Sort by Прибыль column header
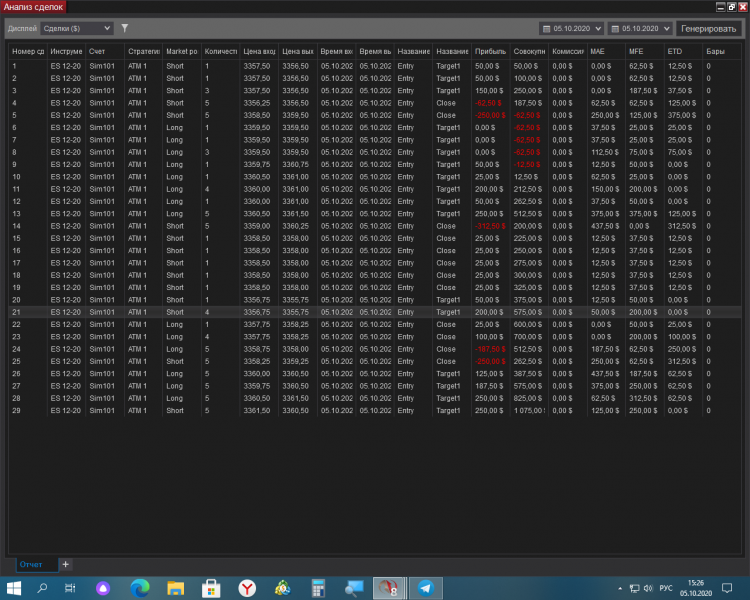The width and height of the screenshot is (750, 600). 491,51
